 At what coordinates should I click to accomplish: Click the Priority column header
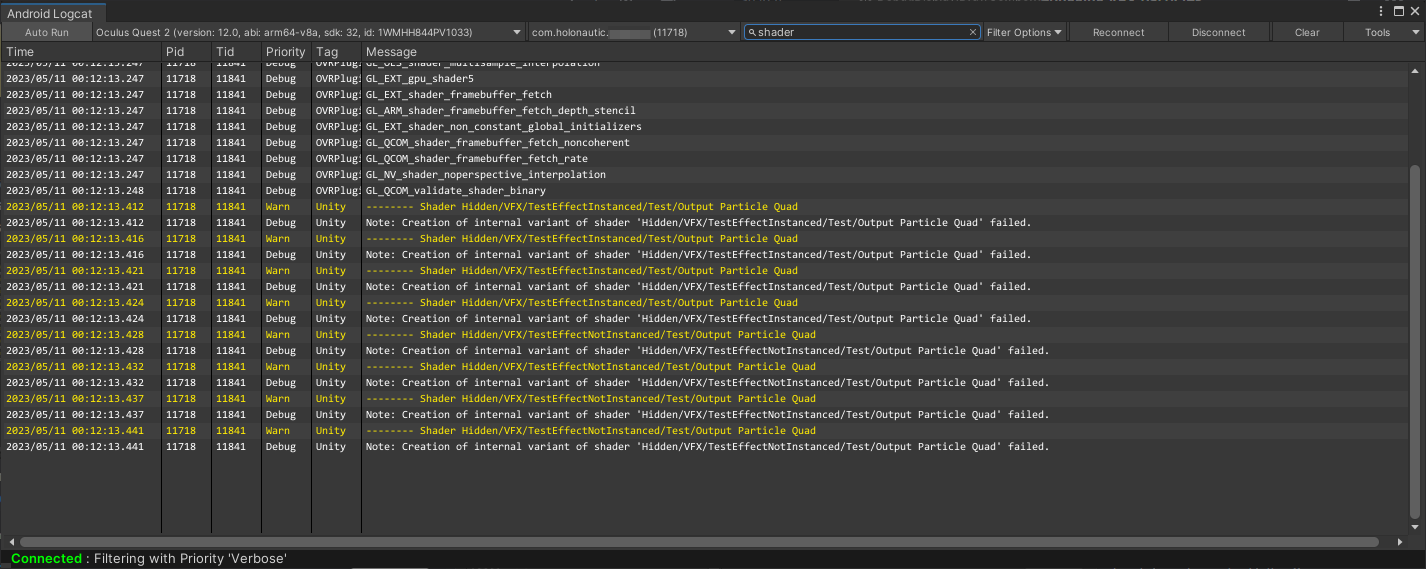(285, 51)
